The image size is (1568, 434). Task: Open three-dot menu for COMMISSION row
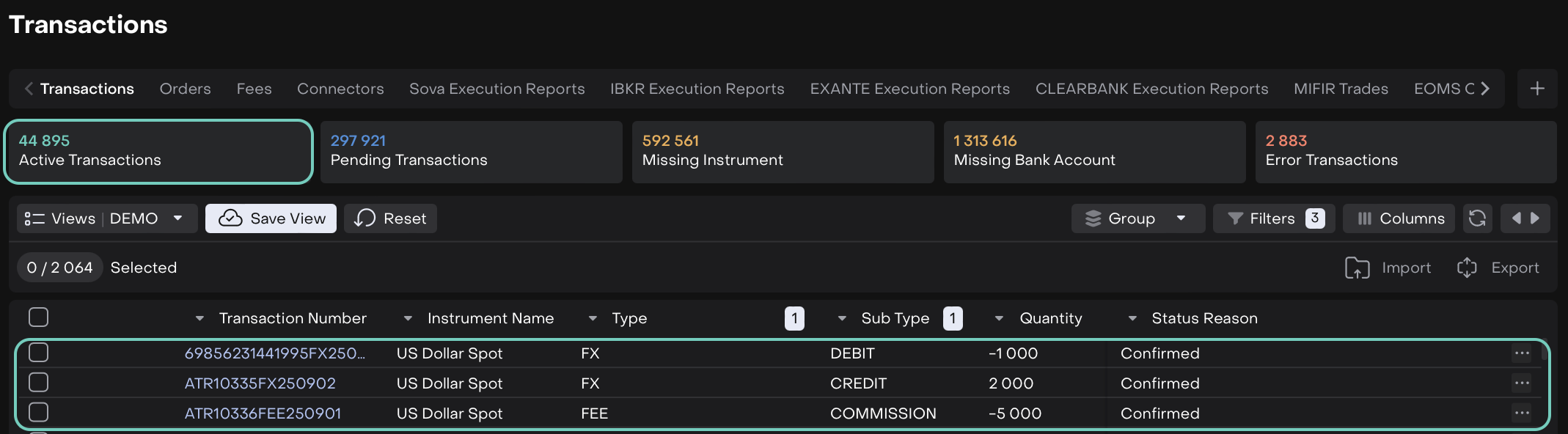click(1522, 413)
